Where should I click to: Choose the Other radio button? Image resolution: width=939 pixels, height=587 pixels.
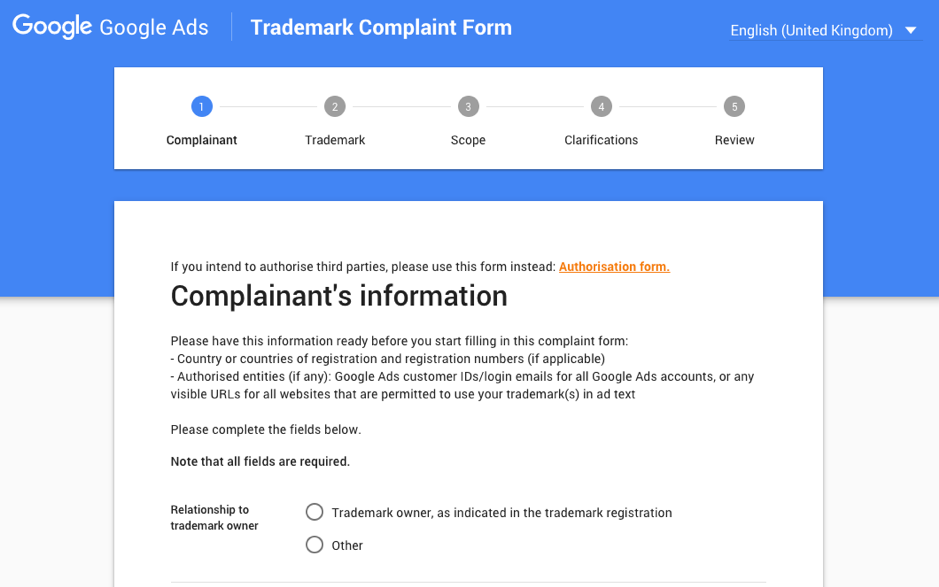click(x=315, y=545)
